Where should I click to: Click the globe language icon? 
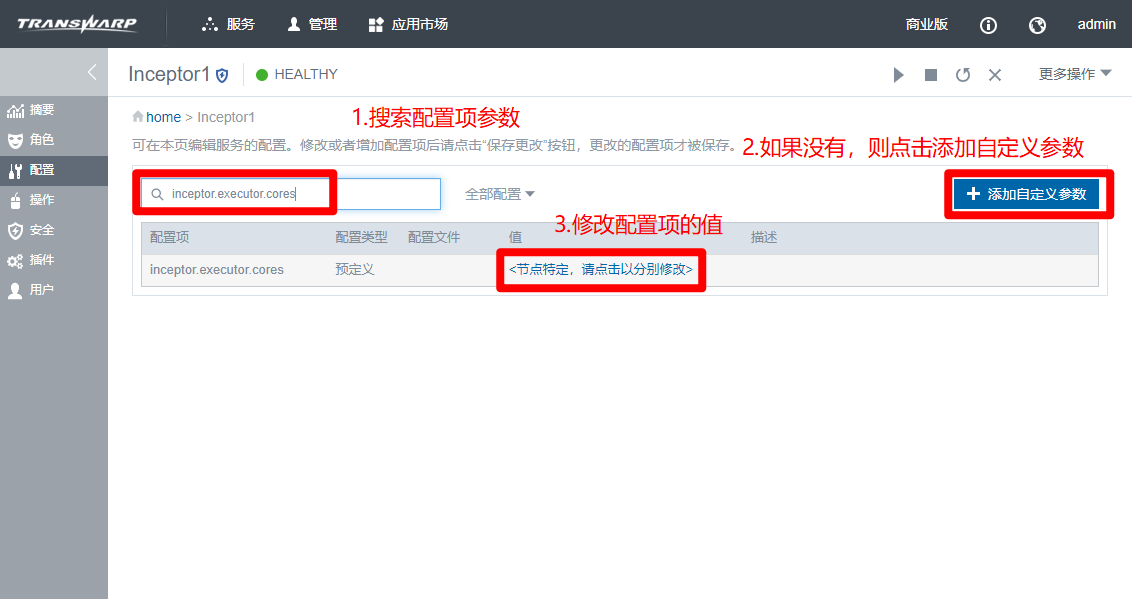(x=1037, y=25)
